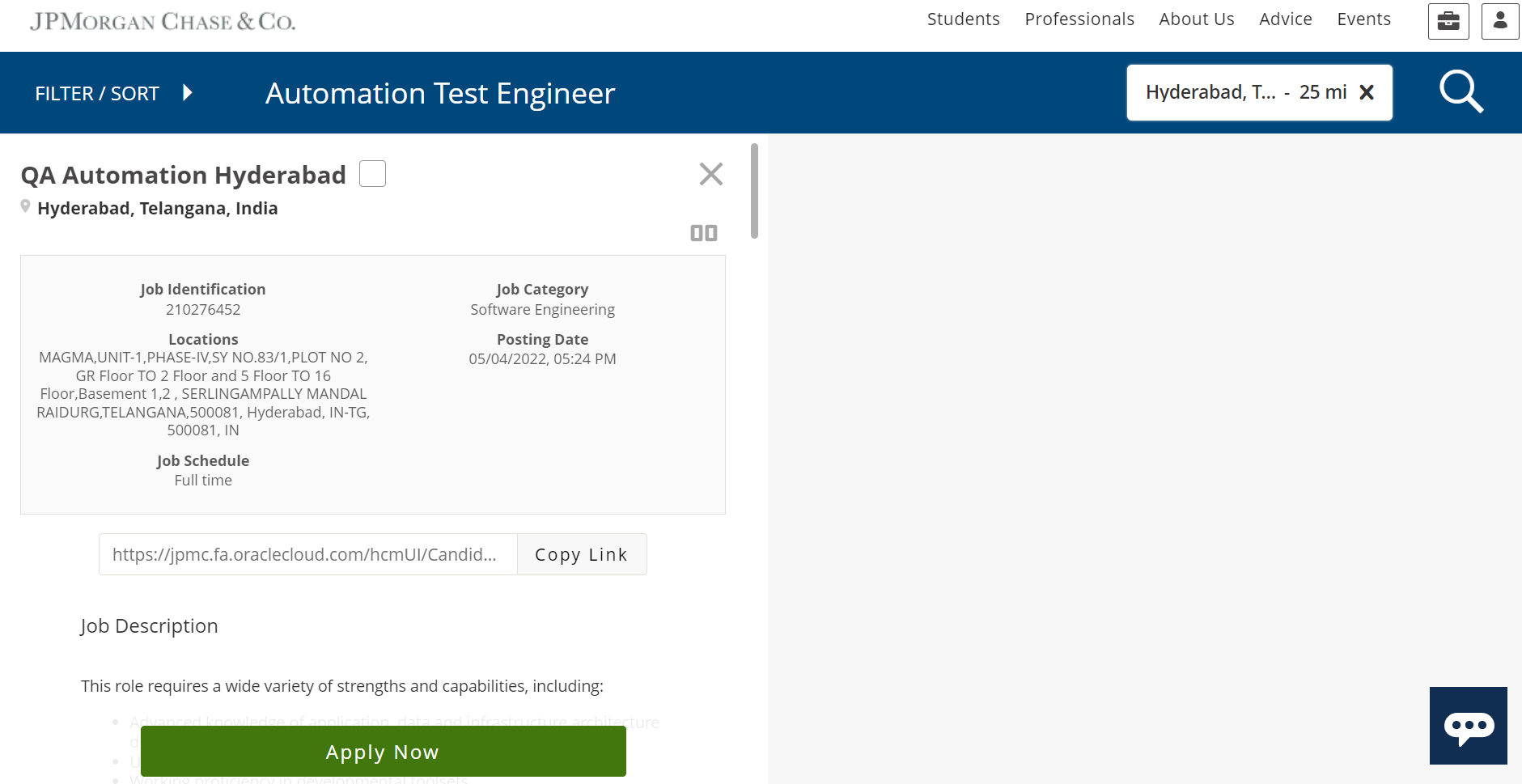This screenshot has height=784, width=1522.
Task: Expand the FILTER / SORT panel
Action: (x=113, y=93)
